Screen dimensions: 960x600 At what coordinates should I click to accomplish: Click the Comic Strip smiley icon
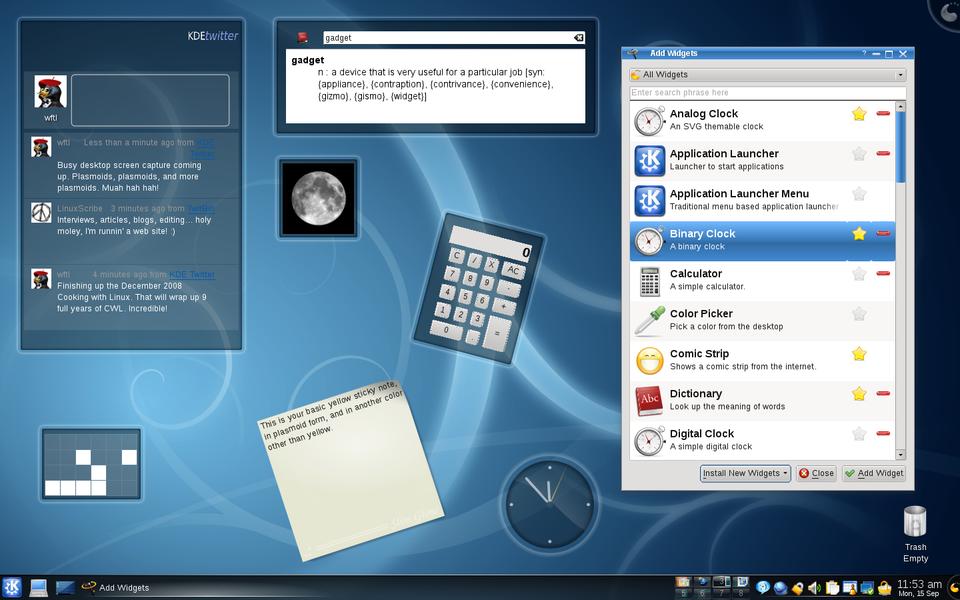(x=650, y=361)
